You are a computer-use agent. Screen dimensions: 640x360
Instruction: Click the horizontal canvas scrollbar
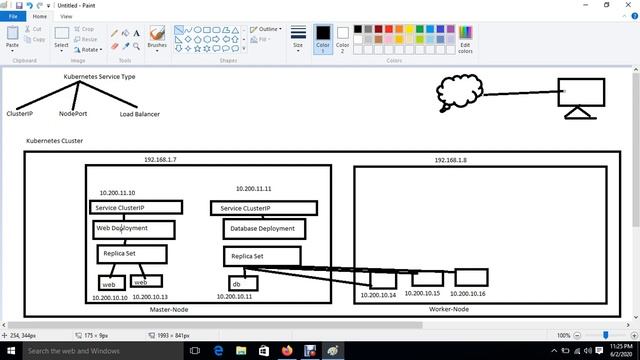pyautogui.click(x=215, y=325)
